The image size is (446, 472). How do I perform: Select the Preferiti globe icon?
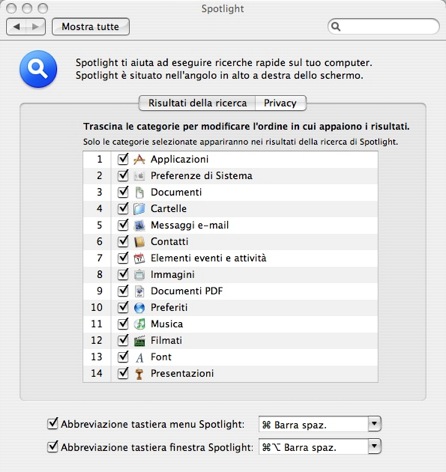pos(139,308)
